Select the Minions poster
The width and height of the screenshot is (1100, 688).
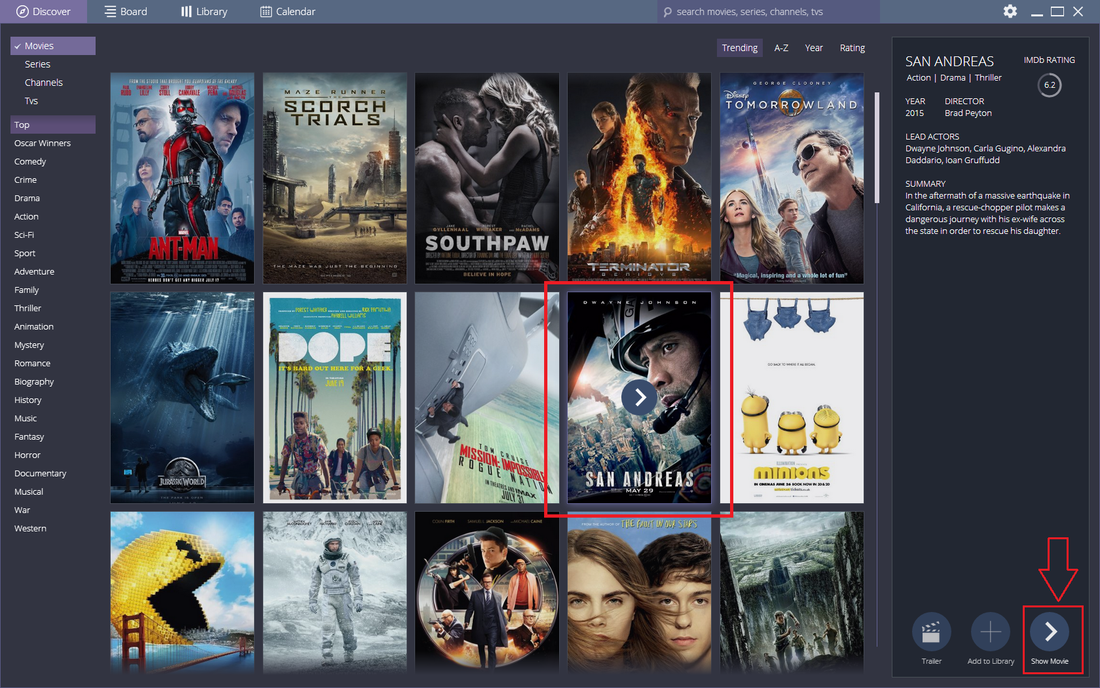click(x=791, y=398)
